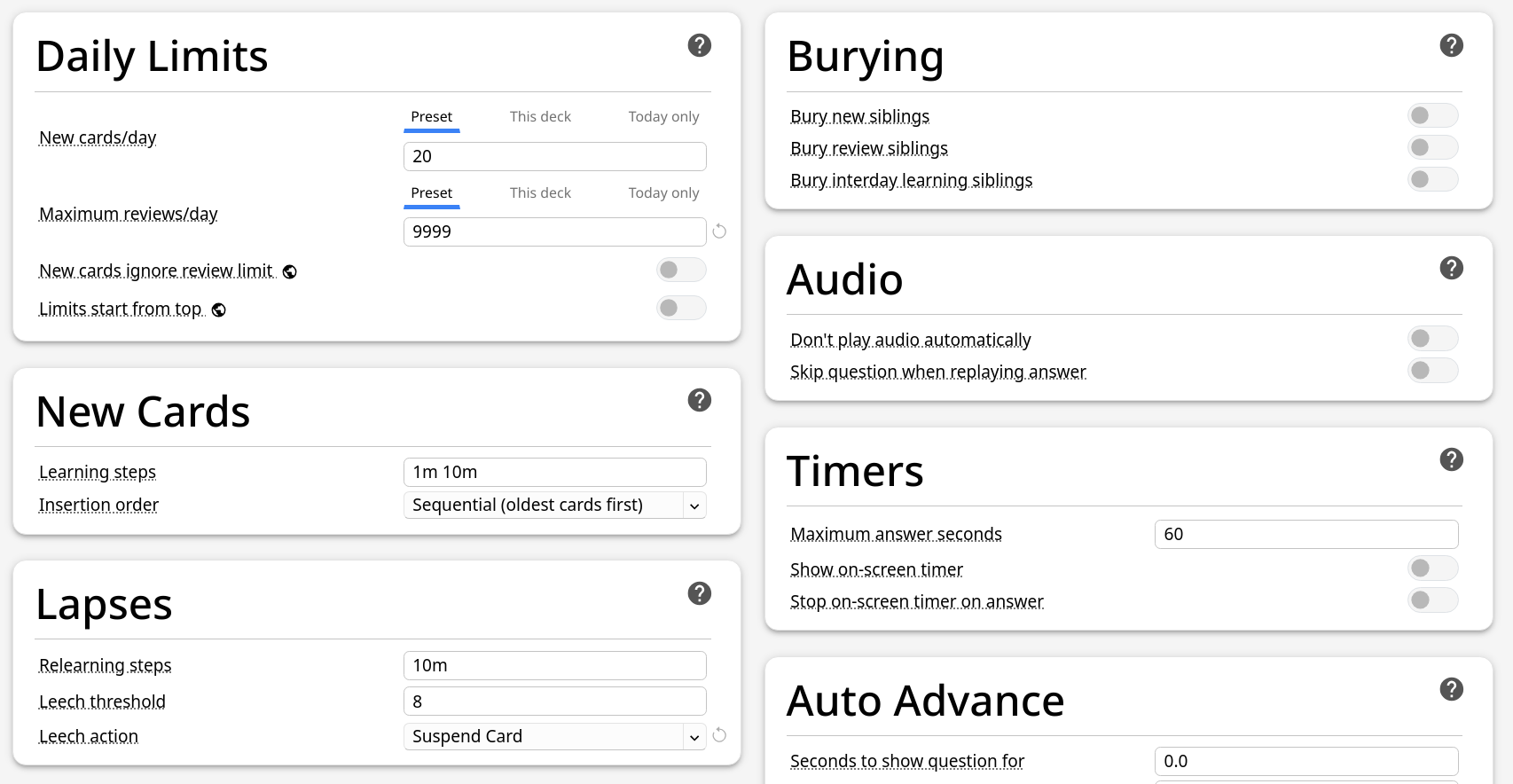The height and width of the screenshot is (784, 1513).
Task: Click the Leech threshold label link
Action: coord(102,702)
